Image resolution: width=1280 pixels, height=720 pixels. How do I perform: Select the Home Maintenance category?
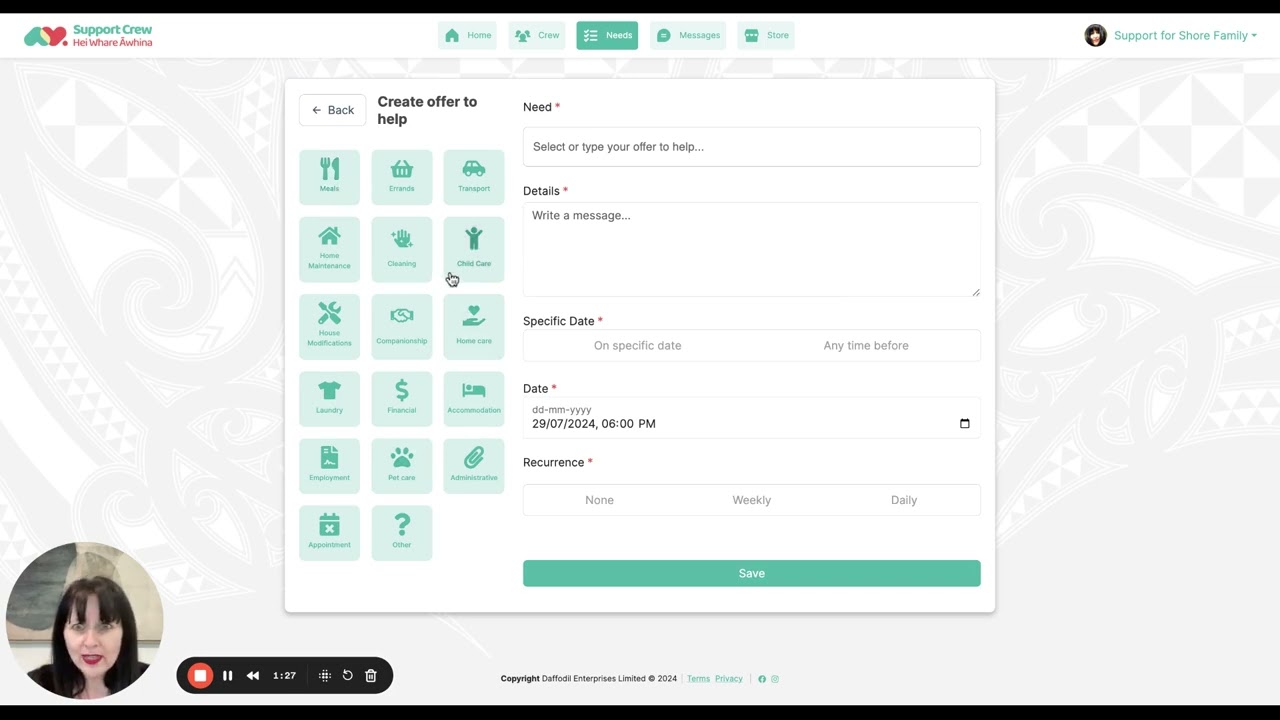click(x=329, y=249)
